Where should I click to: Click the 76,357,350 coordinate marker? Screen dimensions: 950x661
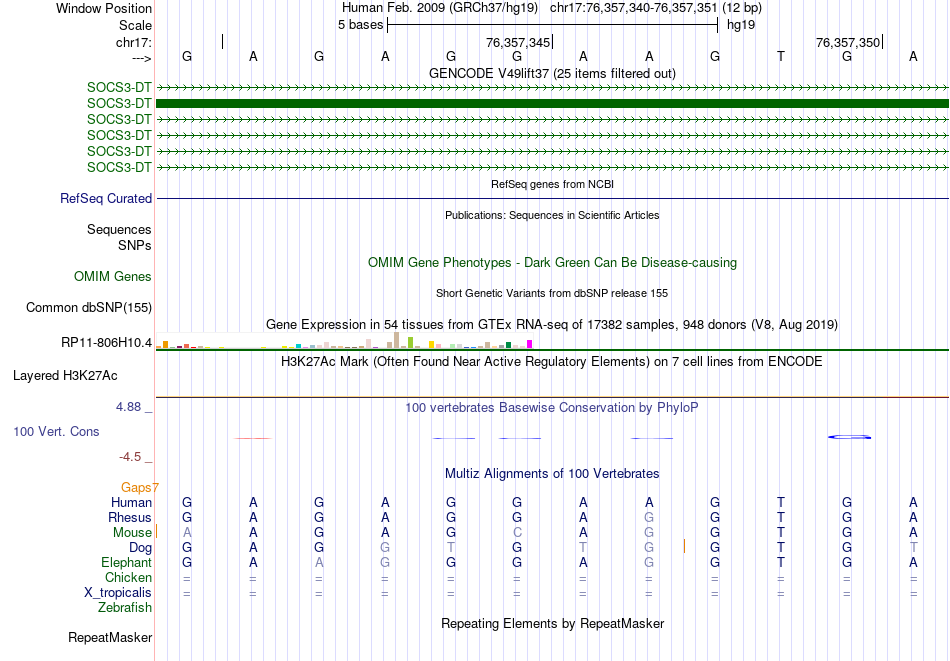point(848,42)
